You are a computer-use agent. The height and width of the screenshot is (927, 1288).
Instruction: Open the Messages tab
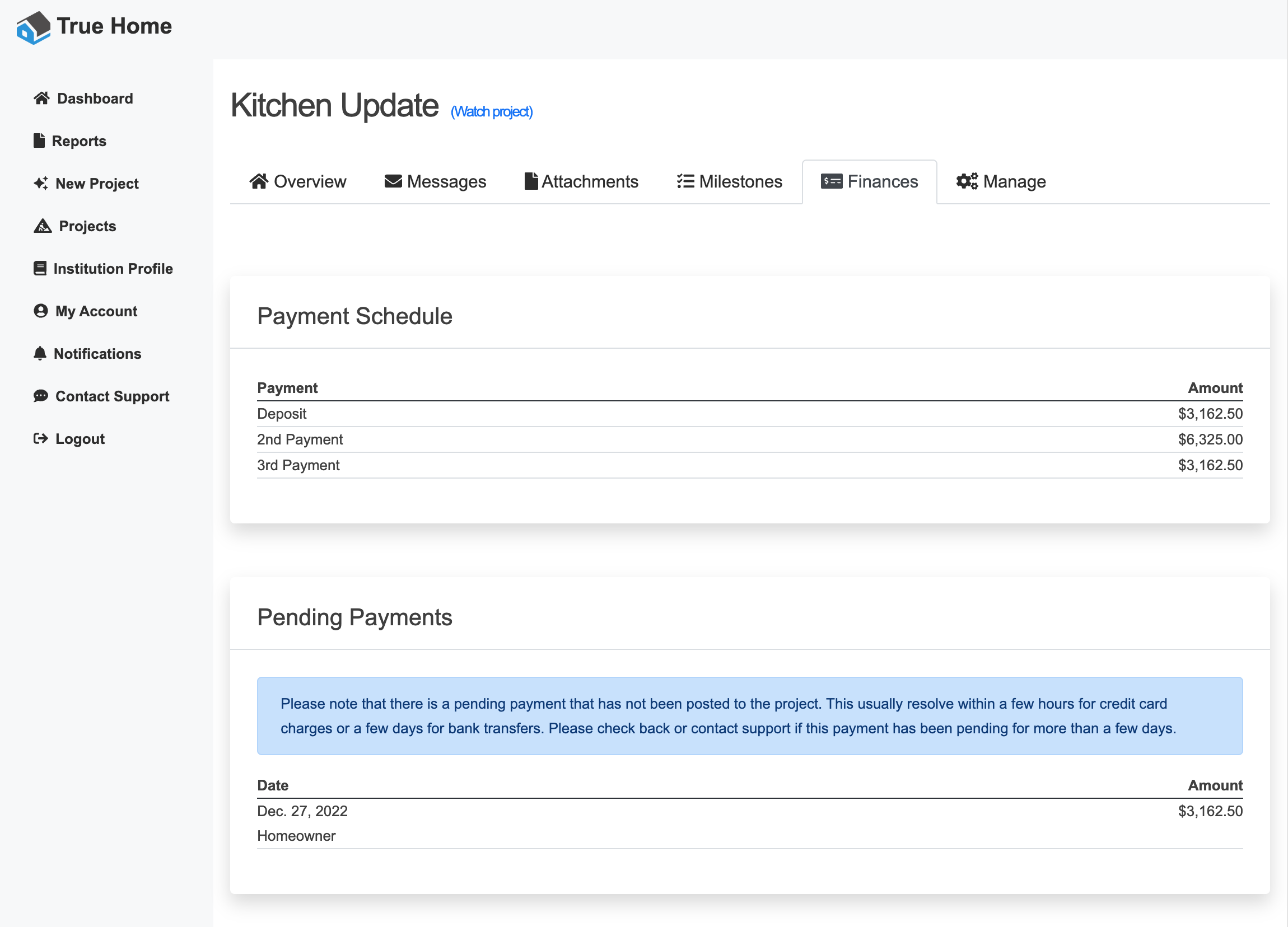coord(435,182)
